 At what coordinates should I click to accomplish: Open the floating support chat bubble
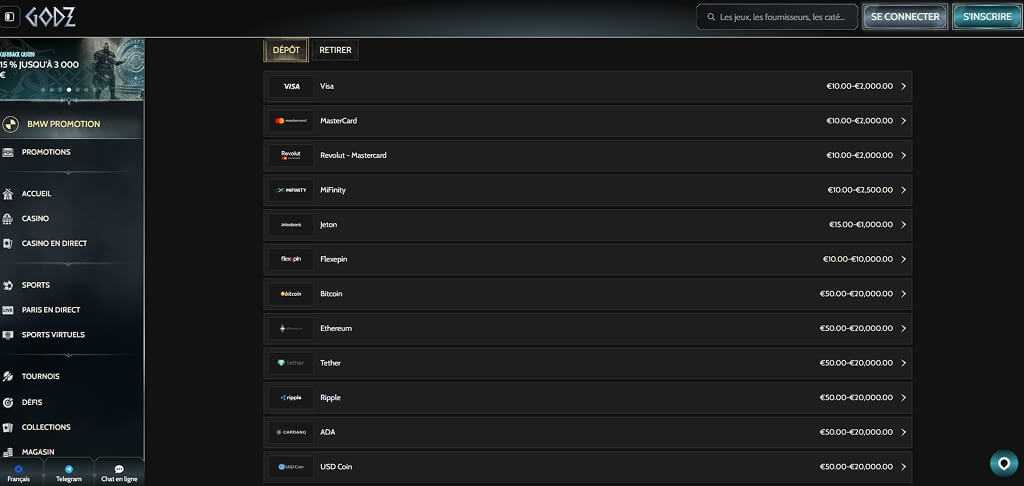tap(1004, 463)
